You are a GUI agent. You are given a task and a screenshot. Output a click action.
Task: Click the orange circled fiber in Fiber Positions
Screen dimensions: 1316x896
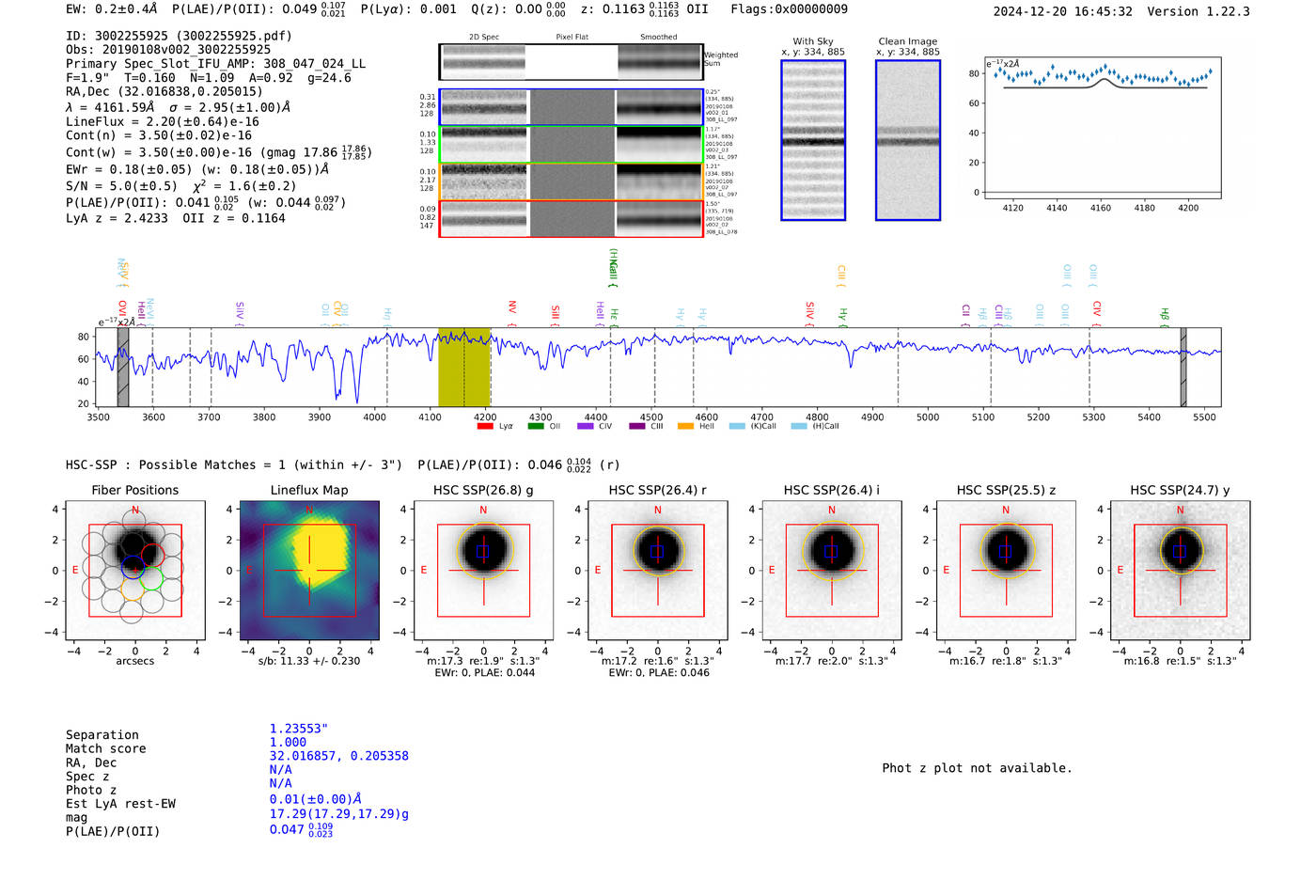[x=133, y=589]
